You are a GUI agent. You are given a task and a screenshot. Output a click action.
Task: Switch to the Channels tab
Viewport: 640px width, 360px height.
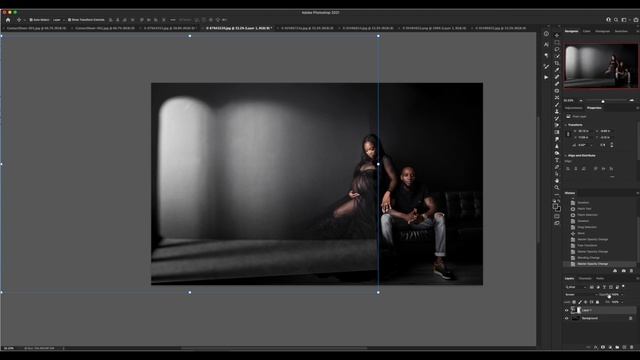click(x=585, y=278)
